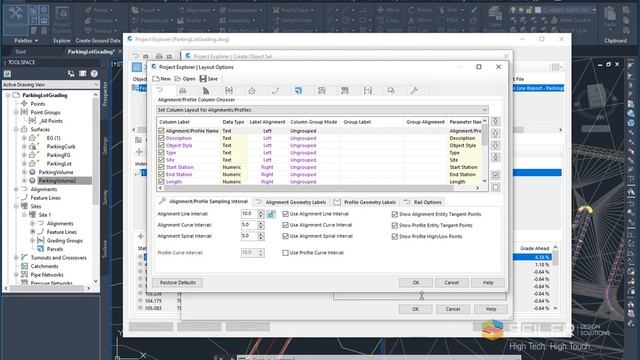The height and width of the screenshot is (360, 640).
Task: Uncheck the Start Station column checkbox
Action: pyautogui.click(x=161, y=167)
